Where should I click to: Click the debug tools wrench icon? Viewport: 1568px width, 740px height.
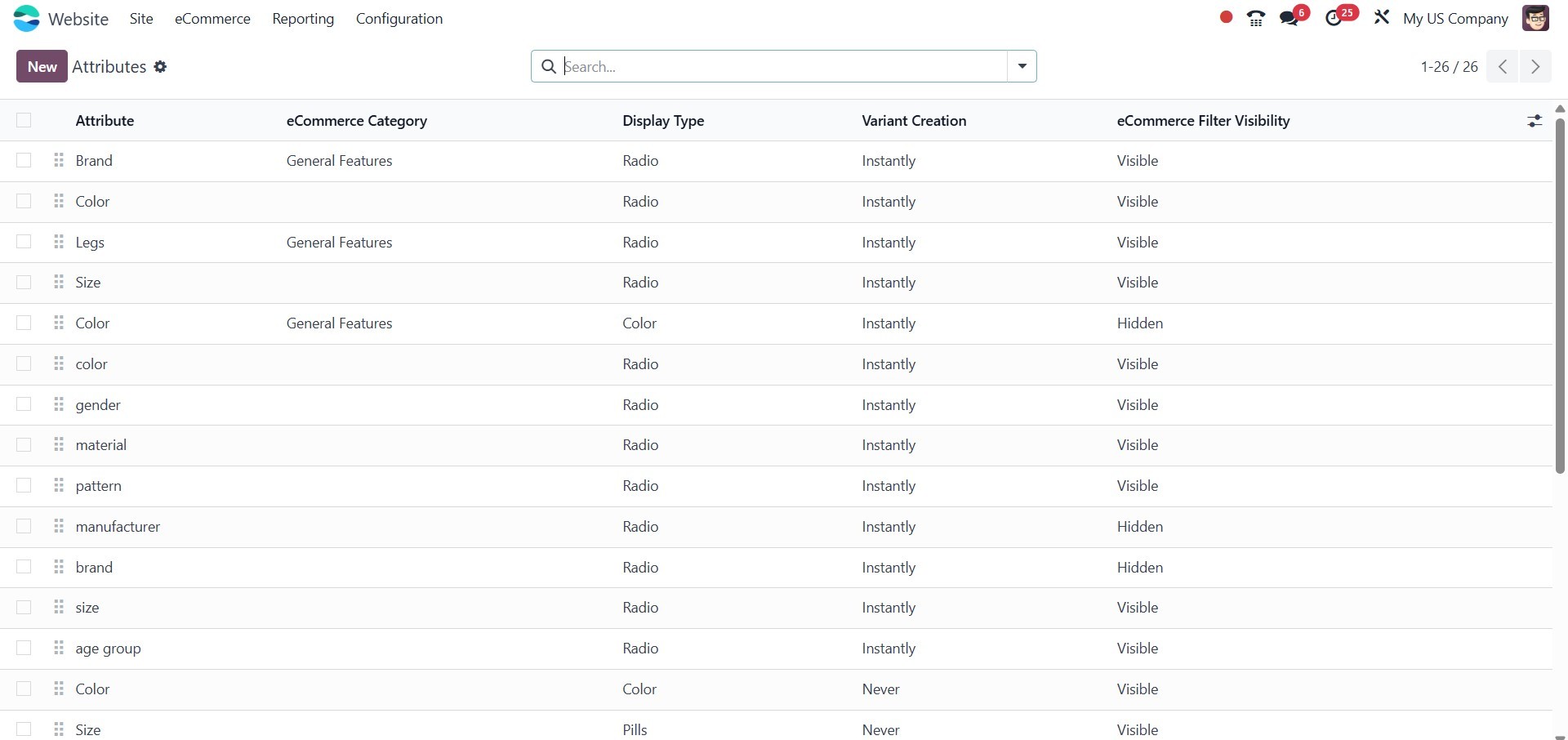pos(1382,17)
